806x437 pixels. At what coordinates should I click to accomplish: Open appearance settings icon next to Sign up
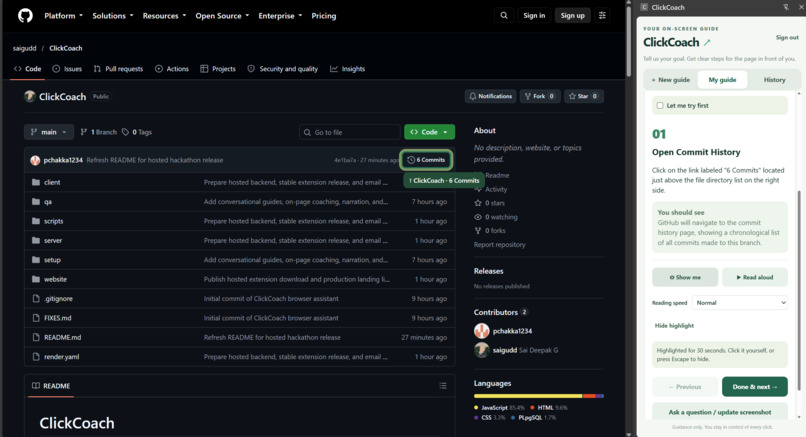point(602,15)
